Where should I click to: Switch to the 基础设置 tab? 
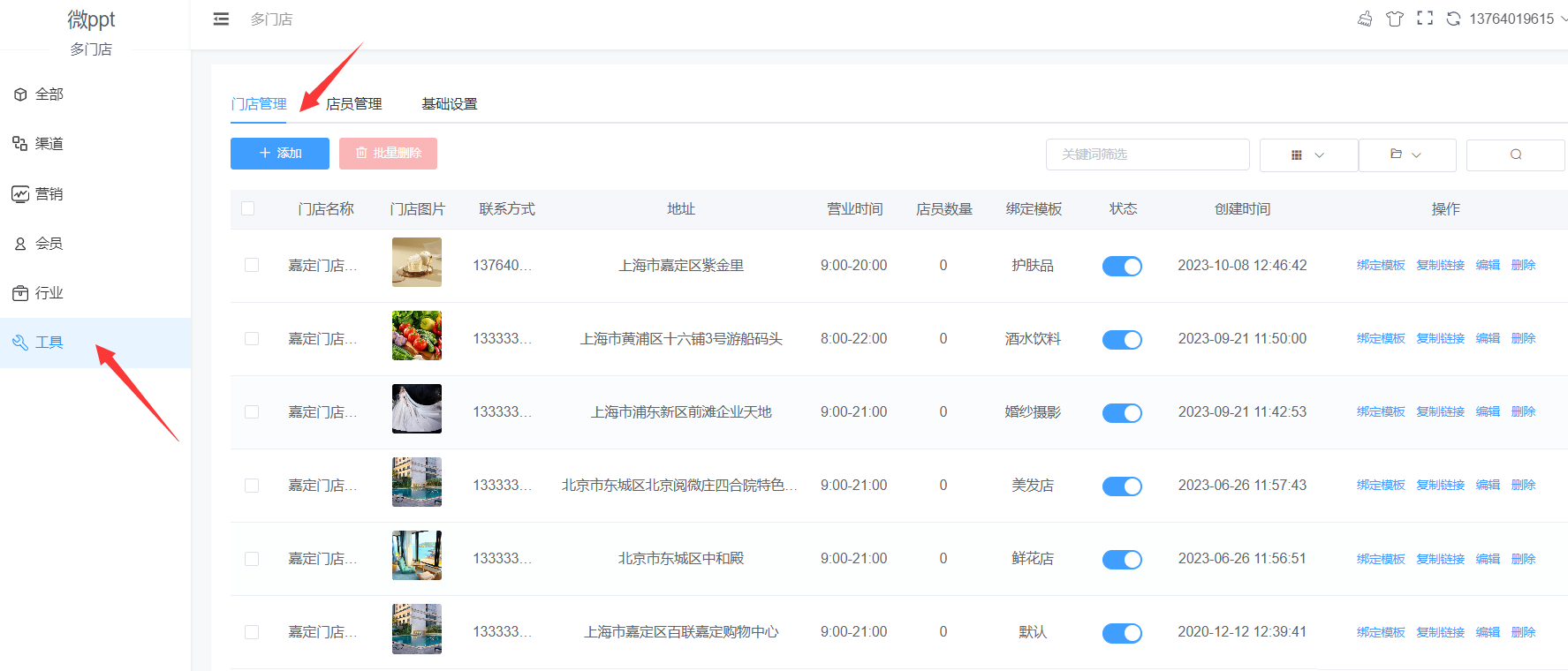pyautogui.click(x=450, y=104)
